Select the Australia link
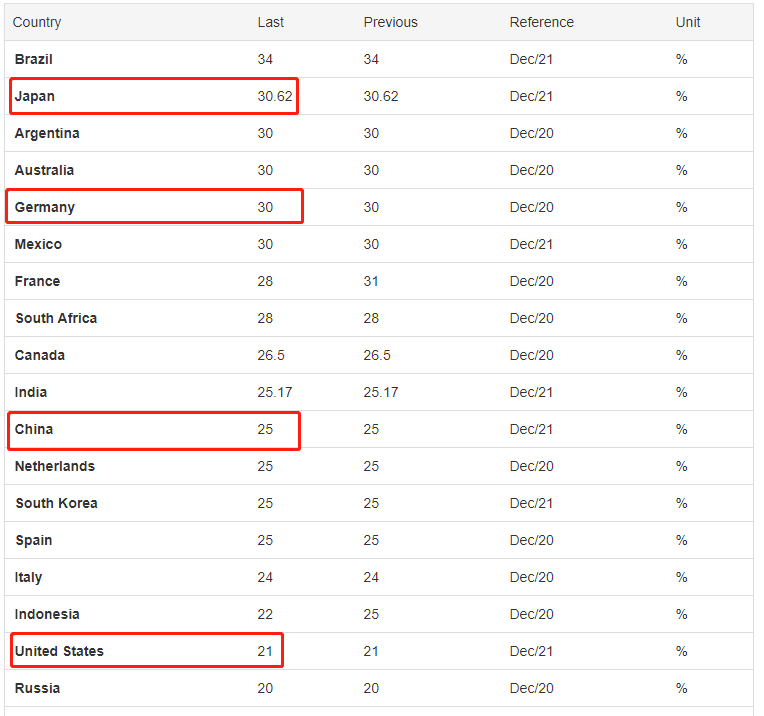The width and height of the screenshot is (764, 716). pos(44,171)
